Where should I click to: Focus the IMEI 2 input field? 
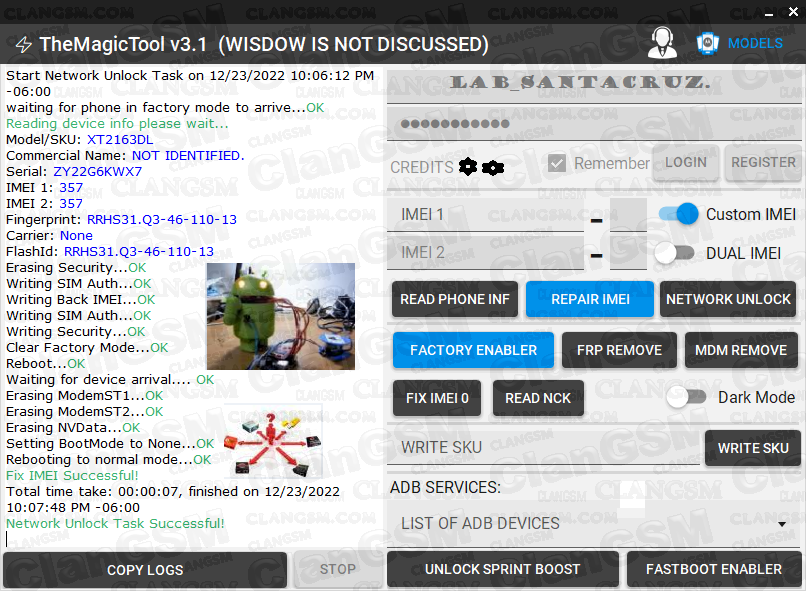point(486,252)
